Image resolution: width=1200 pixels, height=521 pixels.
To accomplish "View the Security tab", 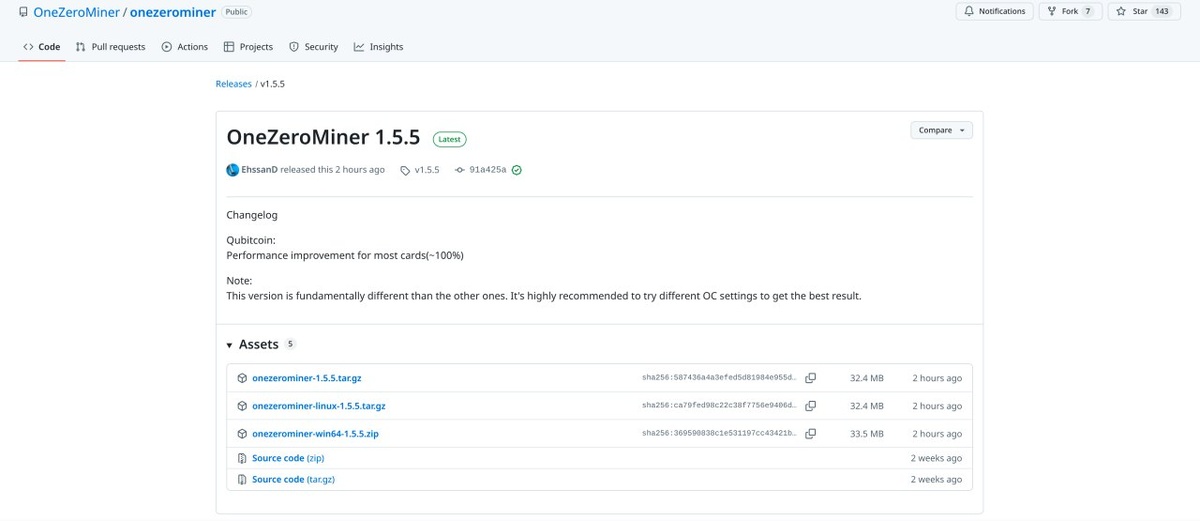I will pos(313,47).
